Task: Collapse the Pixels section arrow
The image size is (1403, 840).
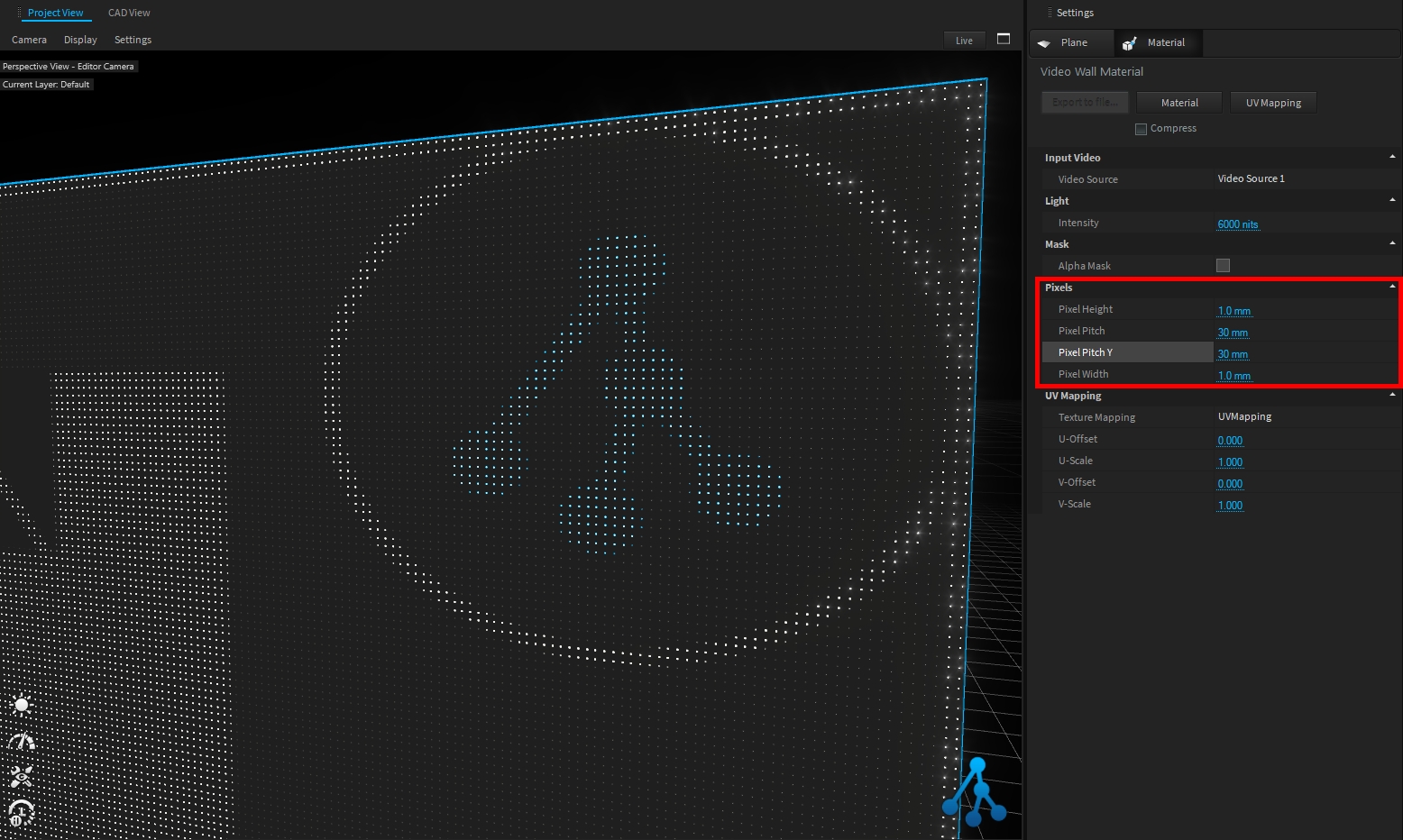Action: coord(1392,287)
